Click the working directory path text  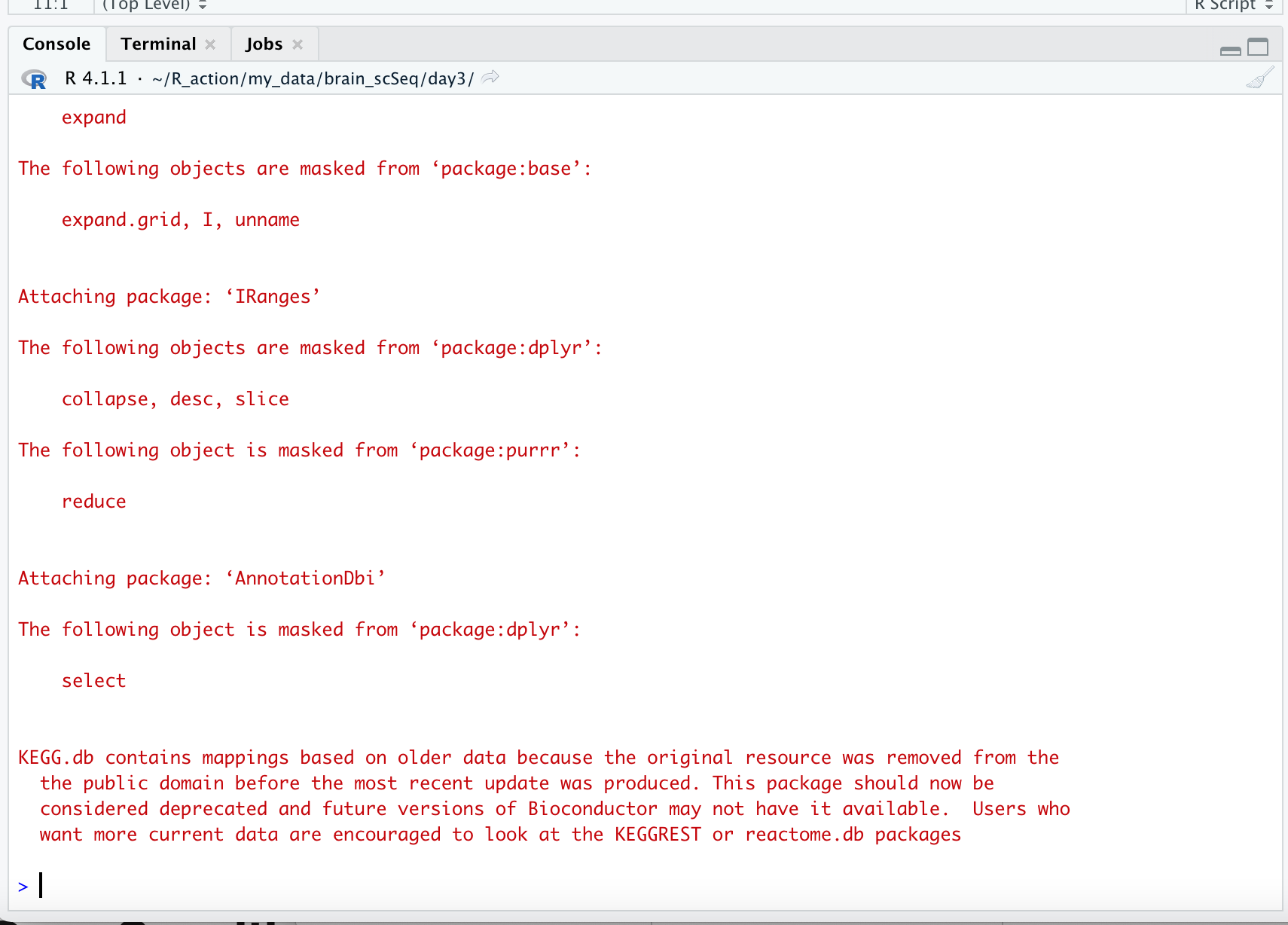click(x=313, y=78)
